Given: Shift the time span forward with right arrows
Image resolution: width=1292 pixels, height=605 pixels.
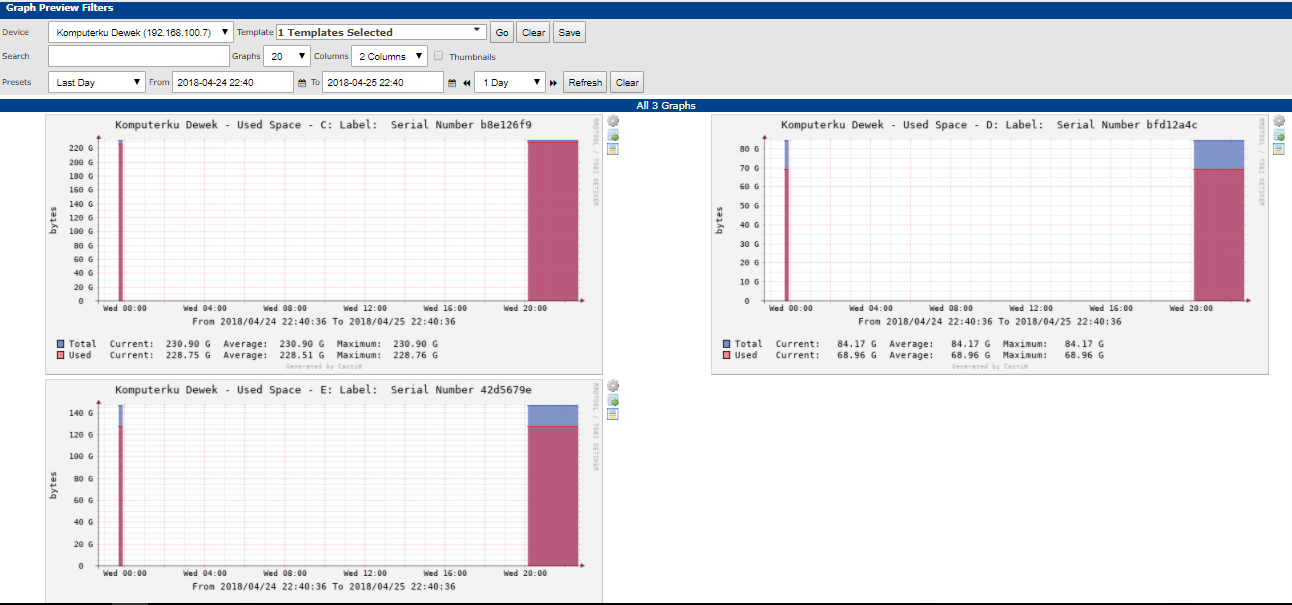Looking at the screenshot, I should (x=553, y=83).
